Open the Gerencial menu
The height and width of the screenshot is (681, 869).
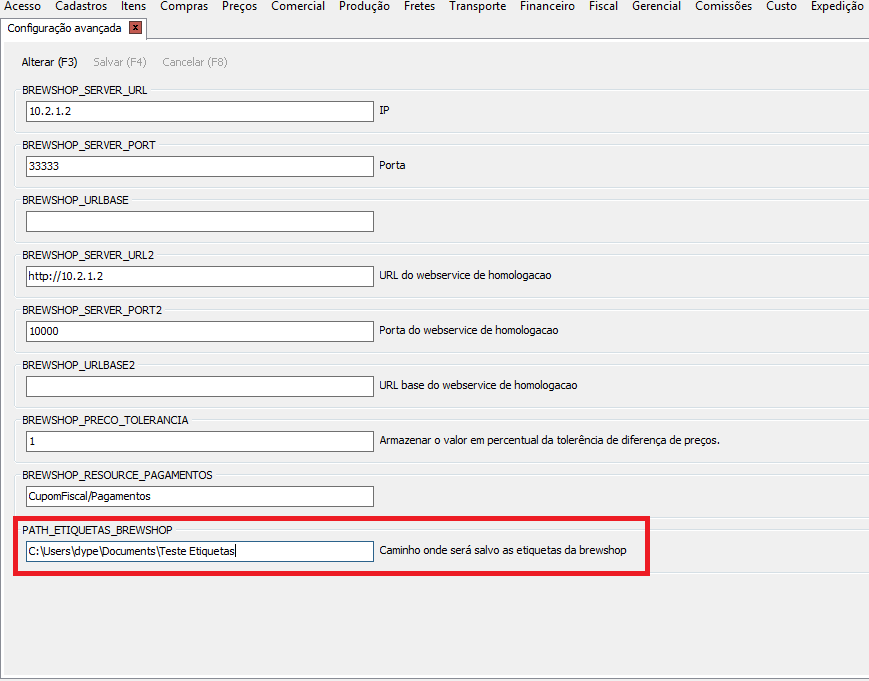pos(656,6)
